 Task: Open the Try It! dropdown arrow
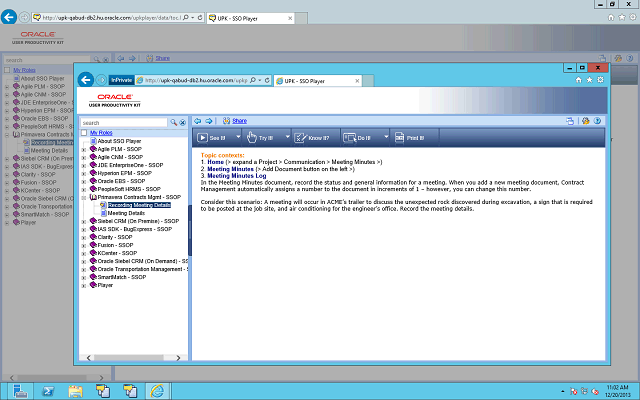288,137
